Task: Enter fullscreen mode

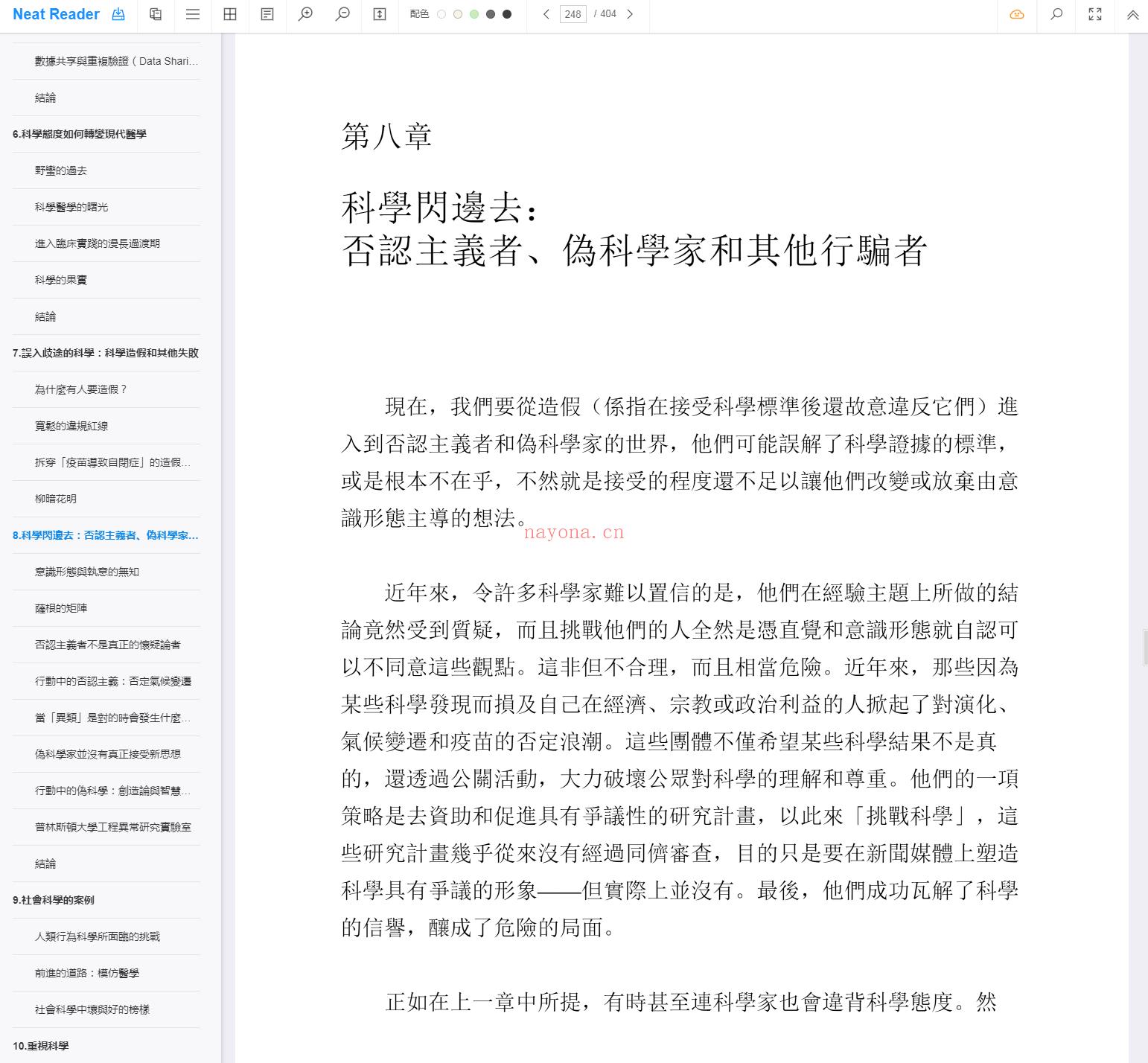Action: (1095, 14)
